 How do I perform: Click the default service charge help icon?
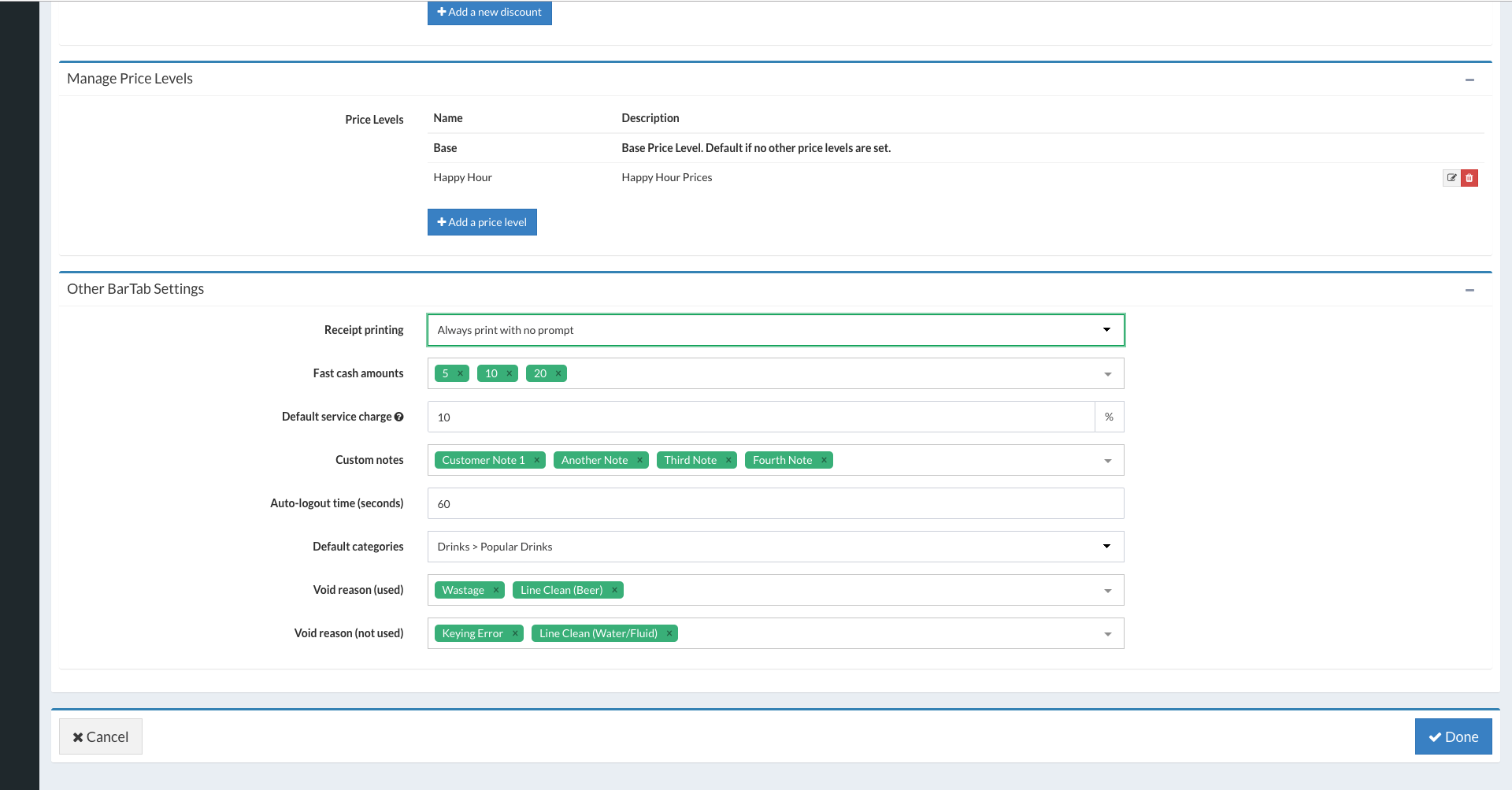[399, 417]
